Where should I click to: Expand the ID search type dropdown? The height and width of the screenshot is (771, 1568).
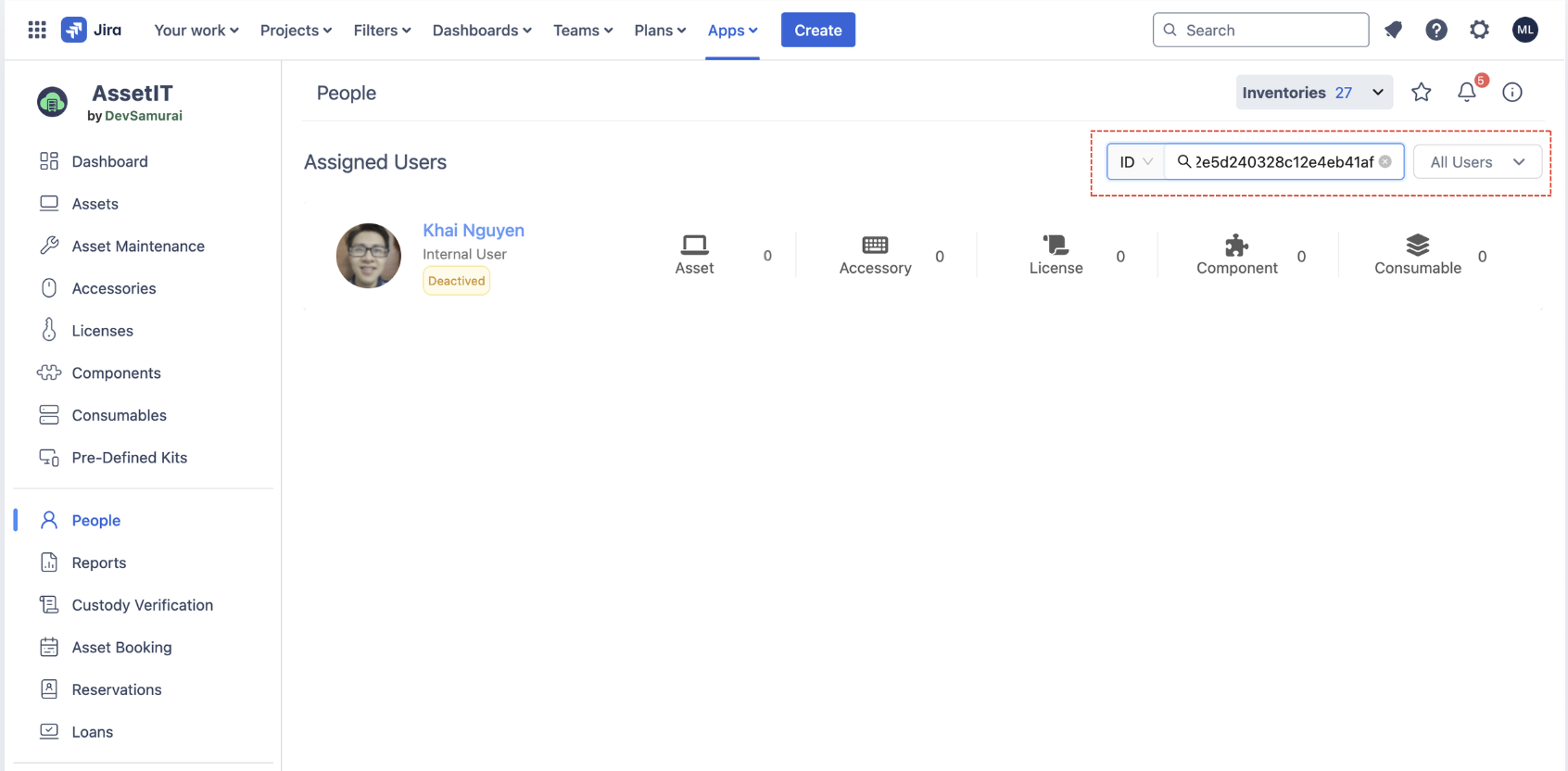coord(1135,161)
